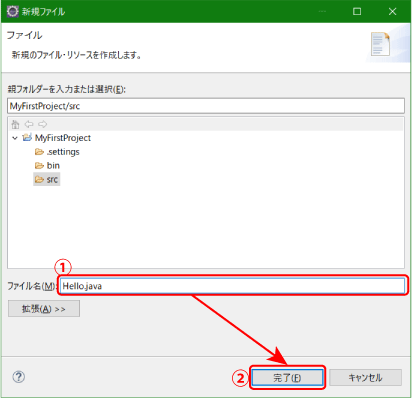
Task: Click the 完了(F) finish button
Action: [287, 378]
